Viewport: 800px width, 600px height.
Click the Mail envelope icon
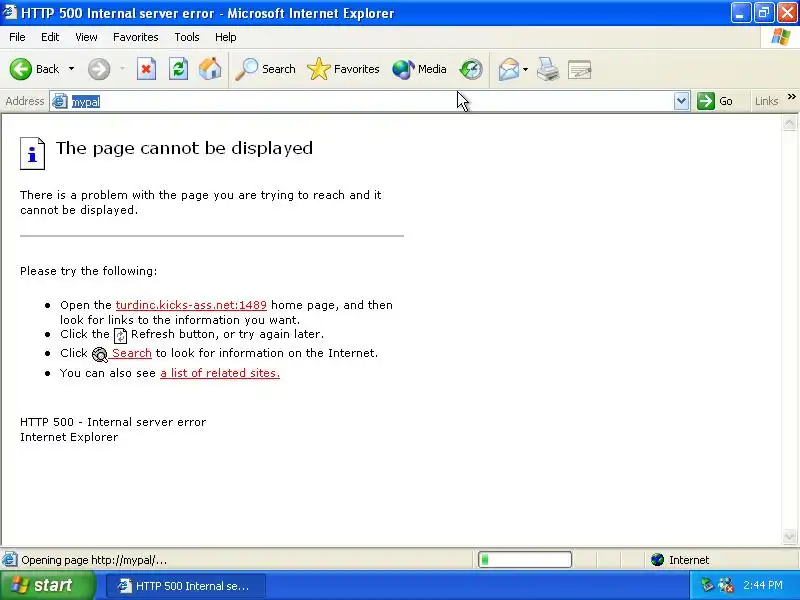pyautogui.click(x=509, y=69)
